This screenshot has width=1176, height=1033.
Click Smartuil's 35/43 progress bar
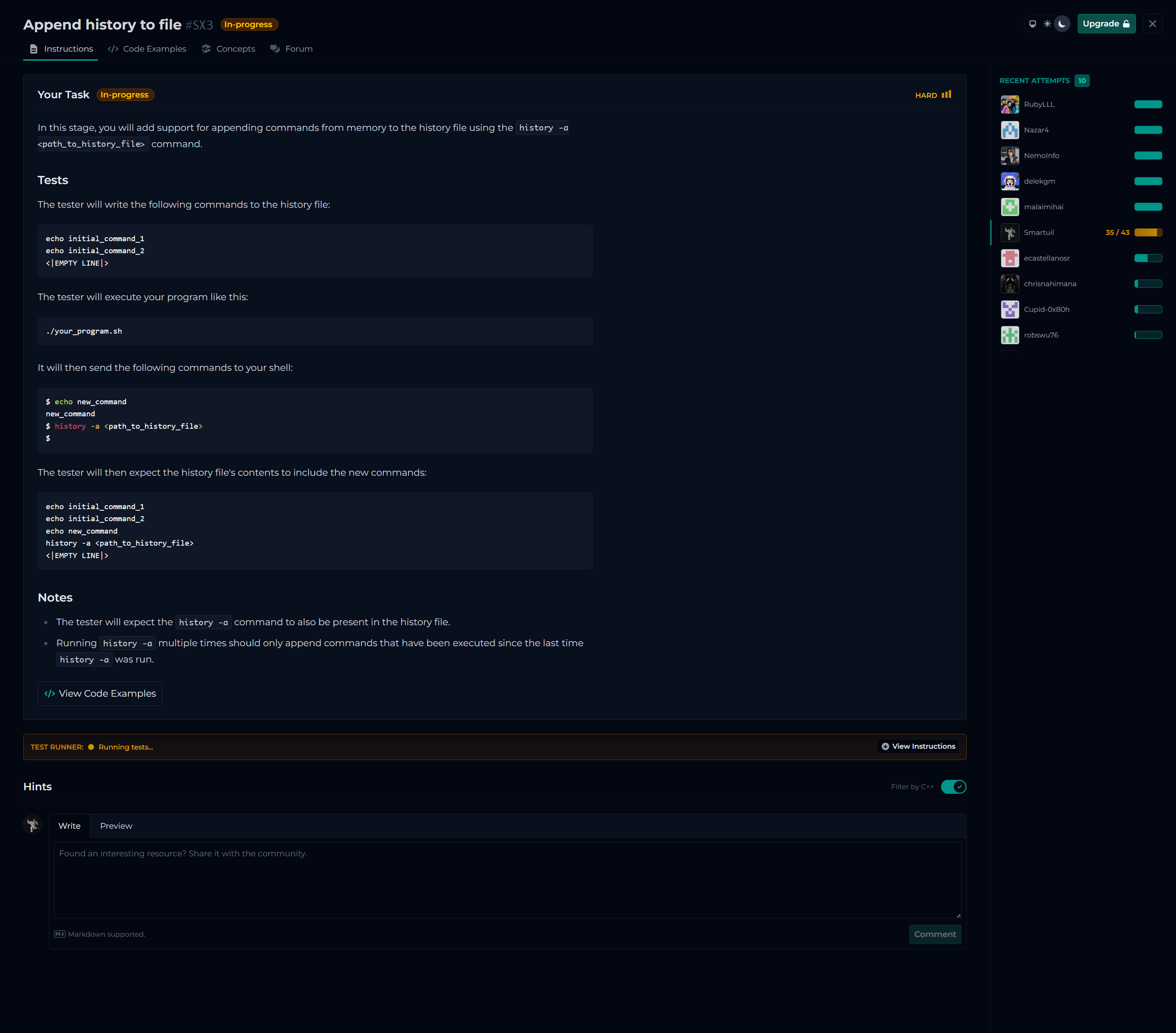coord(1148,233)
